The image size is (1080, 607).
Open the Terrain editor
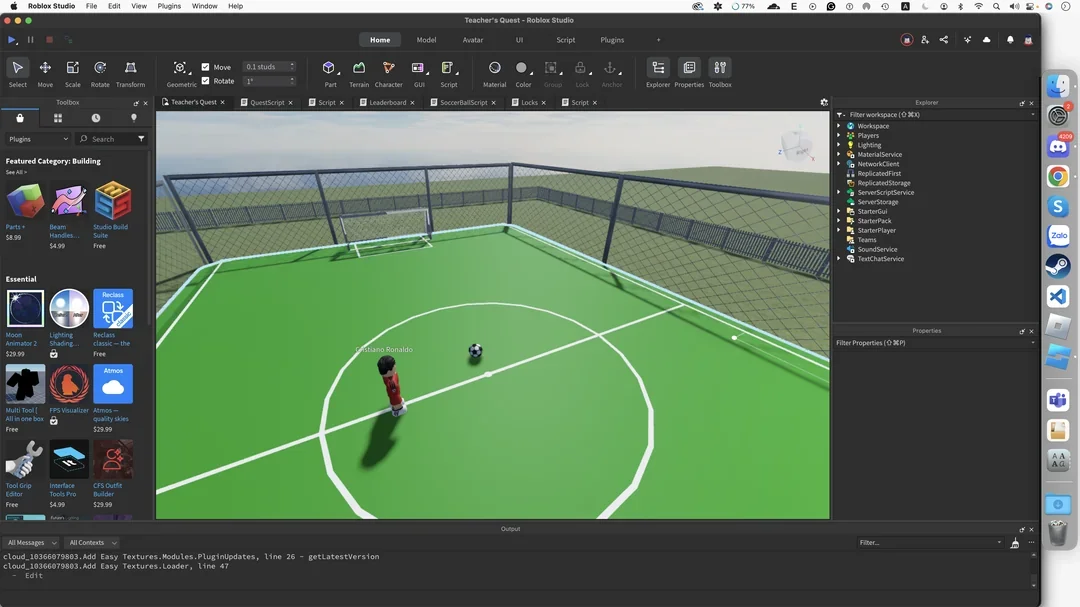(x=359, y=70)
